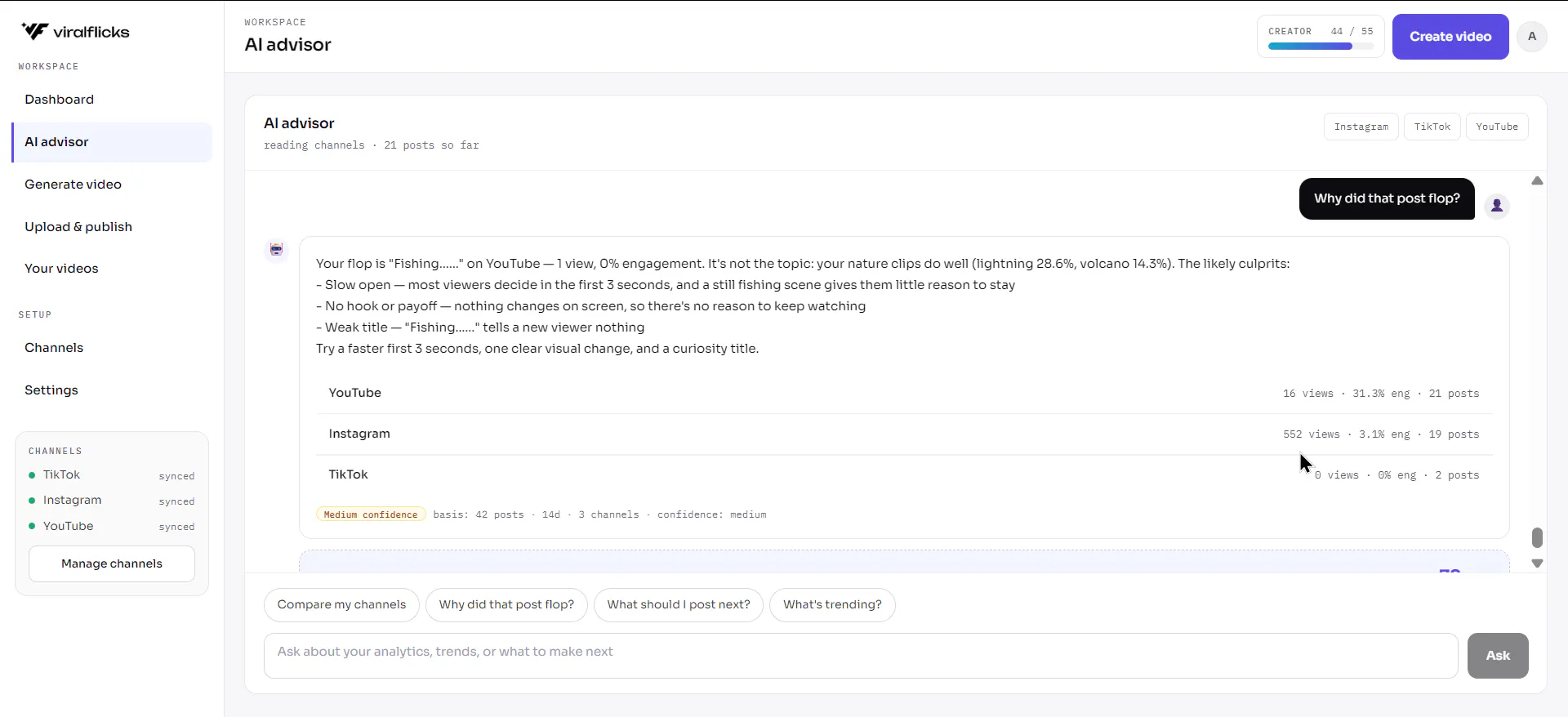Click the Create video button

point(1450,37)
